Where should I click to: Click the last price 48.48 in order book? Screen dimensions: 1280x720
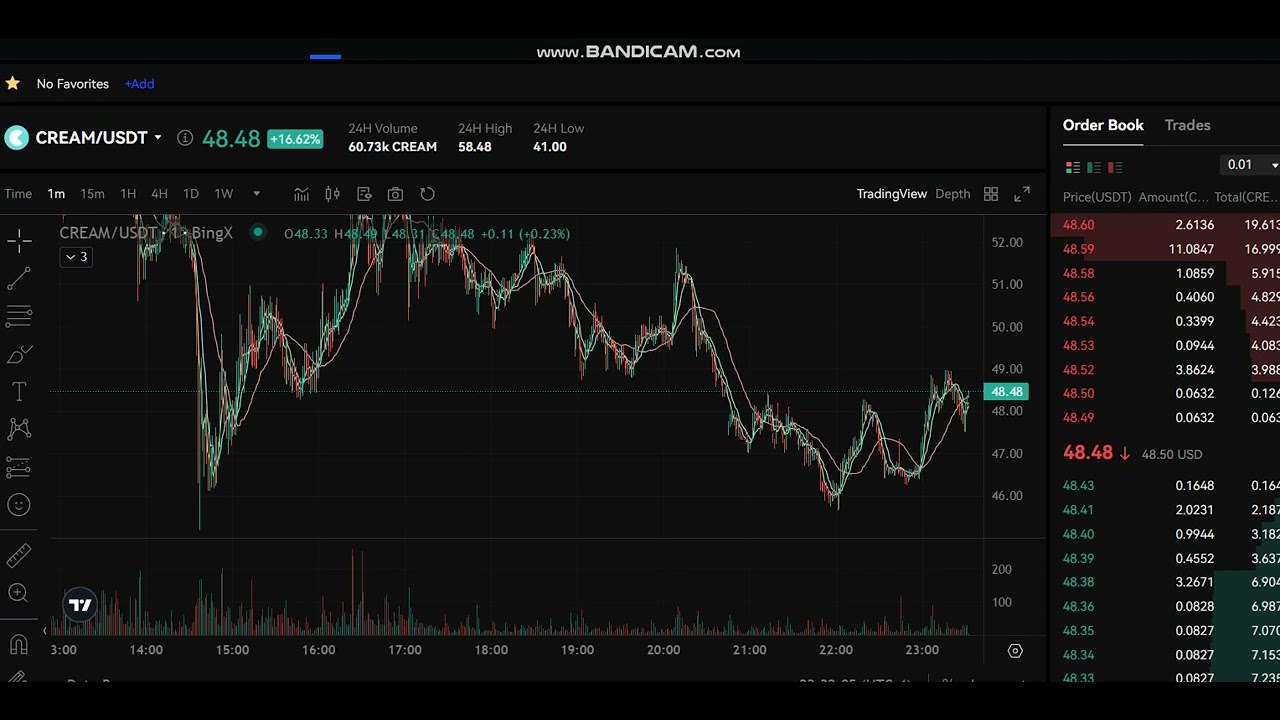(1087, 453)
